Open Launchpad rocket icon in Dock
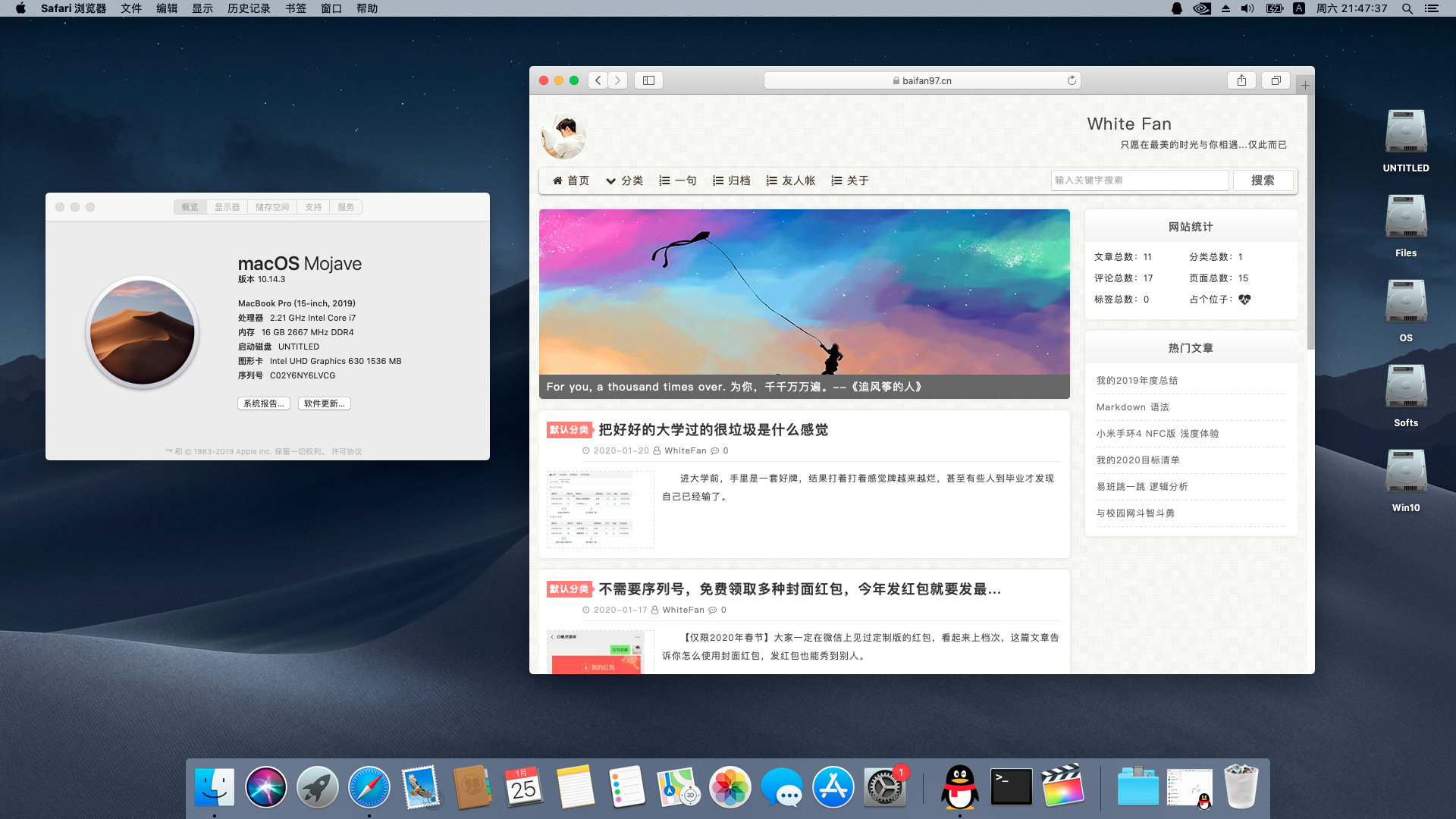1456x819 pixels. [x=318, y=787]
